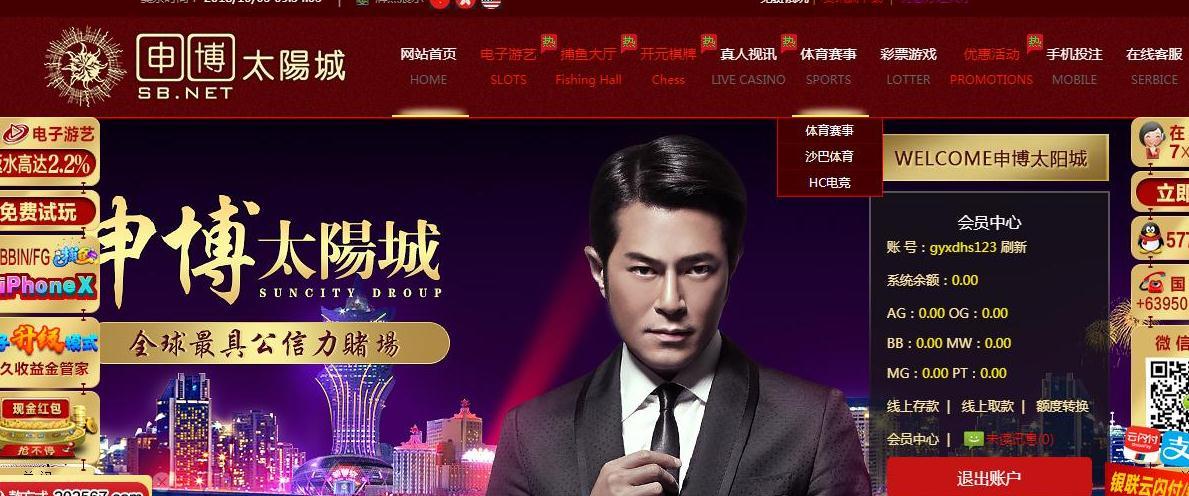Select 沙巴体育 from the sports dropdown
Screen dimensions: 1189x496
(x=830, y=156)
